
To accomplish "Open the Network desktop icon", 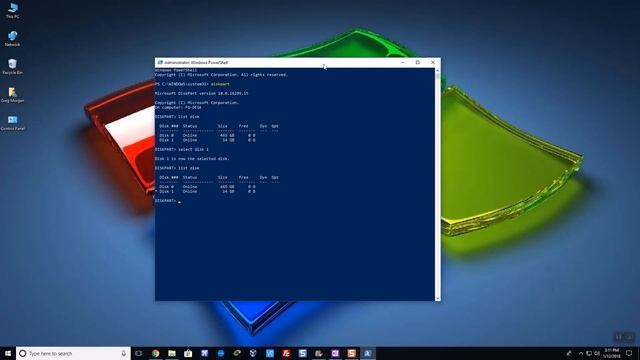I will tap(13, 38).
